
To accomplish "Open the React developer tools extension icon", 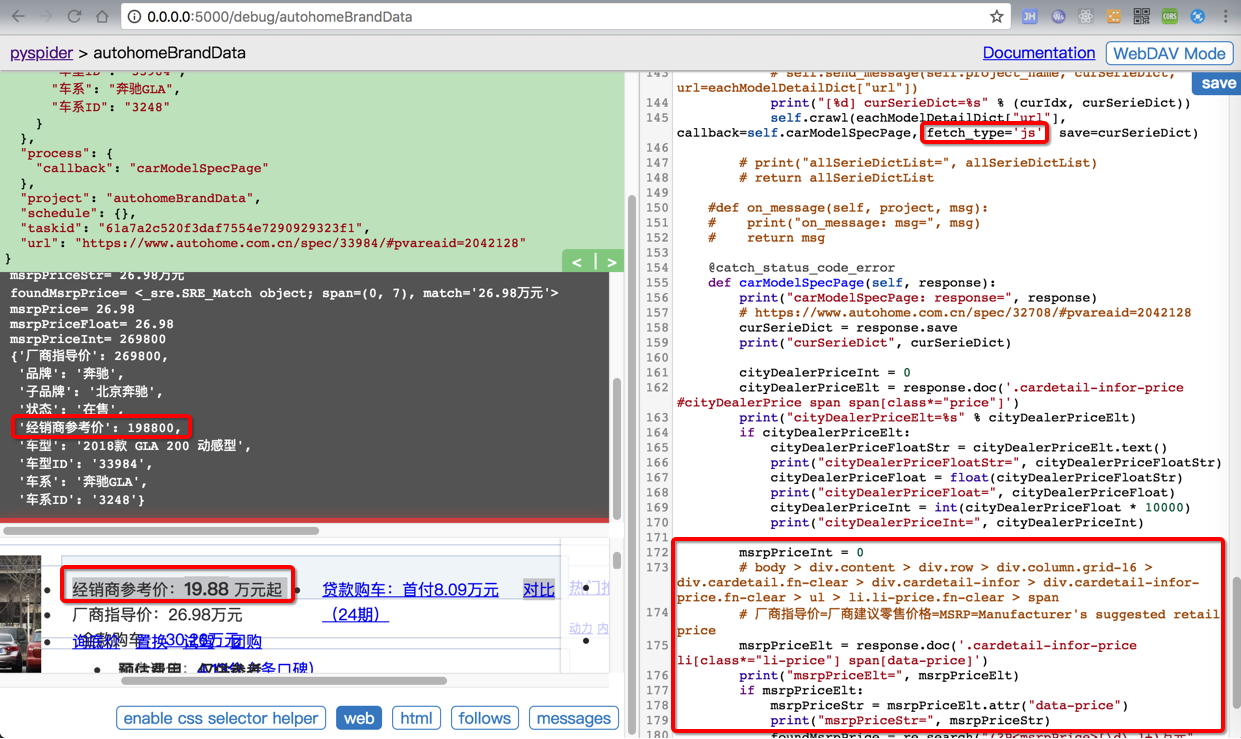I will click(x=1086, y=17).
